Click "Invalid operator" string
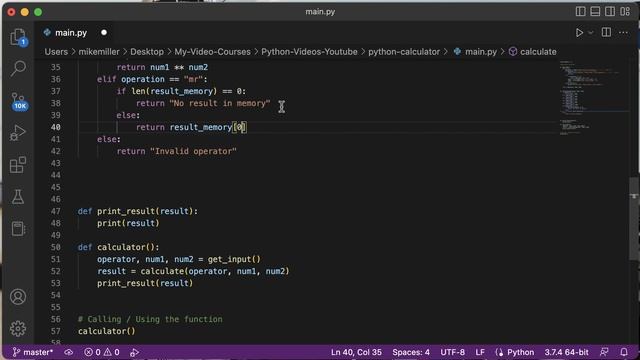This screenshot has height=360, width=640. [193, 151]
